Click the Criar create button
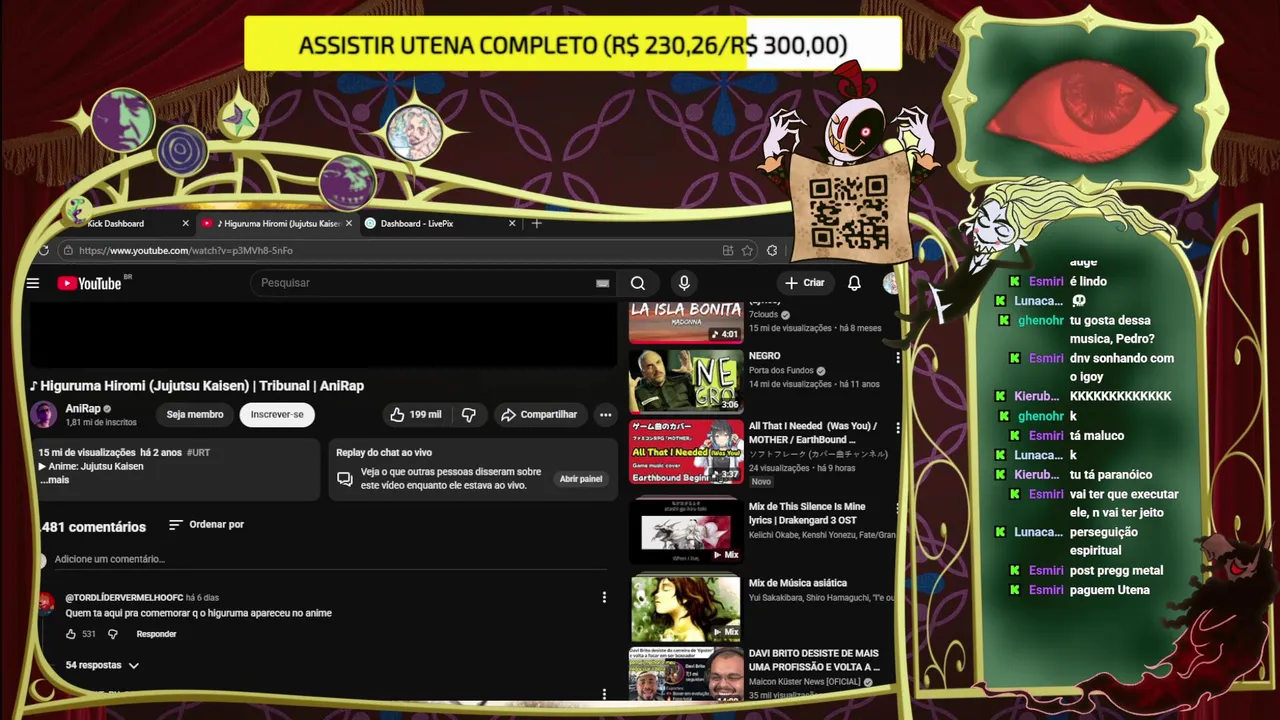The width and height of the screenshot is (1280, 720). (x=804, y=283)
